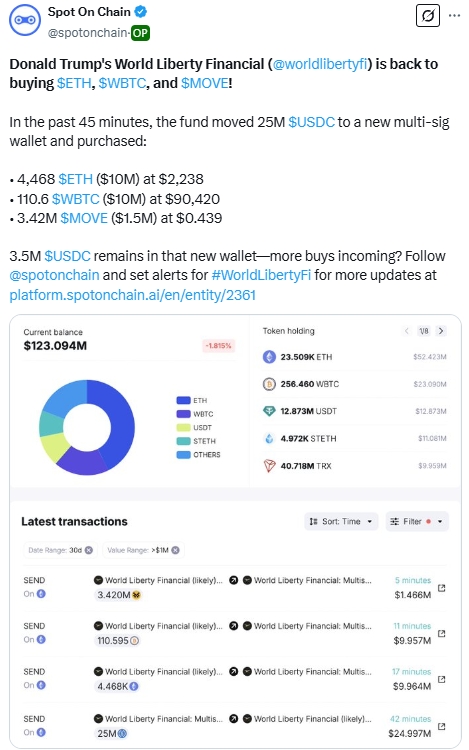
Task: Open the @worldlibertyfi mention link
Action: 320,64
